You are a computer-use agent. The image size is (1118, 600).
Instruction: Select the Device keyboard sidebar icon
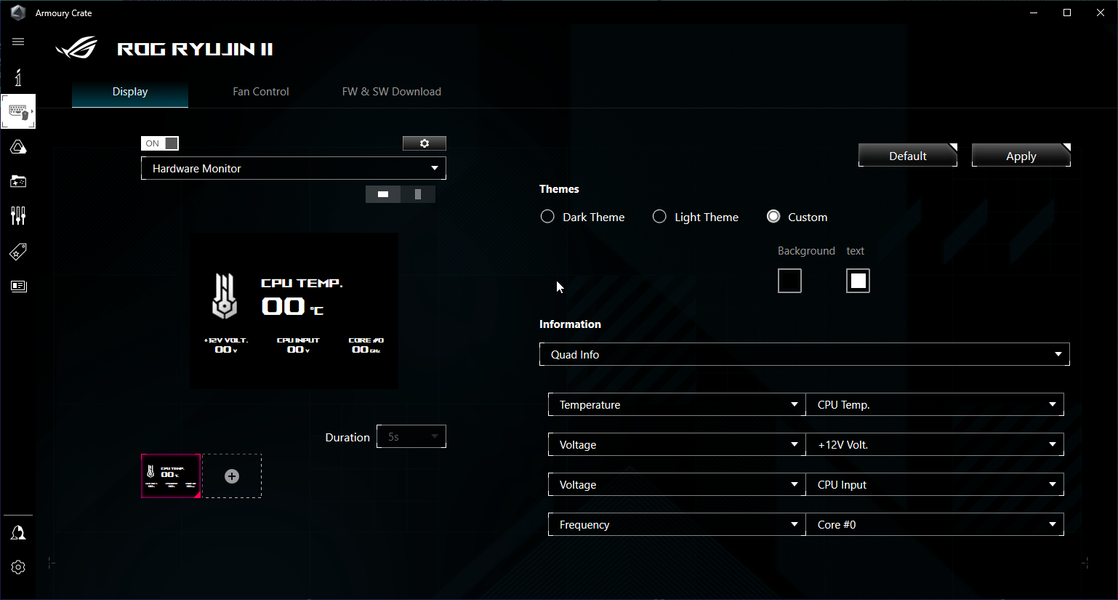pyautogui.click(x=18, y=112)
